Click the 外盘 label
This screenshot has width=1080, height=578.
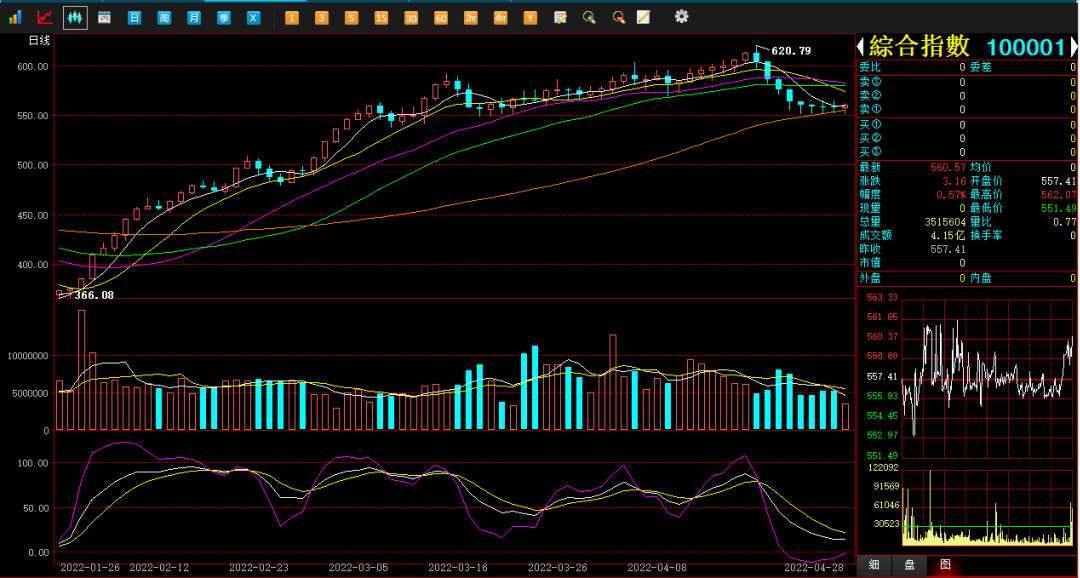coord(869,278)
